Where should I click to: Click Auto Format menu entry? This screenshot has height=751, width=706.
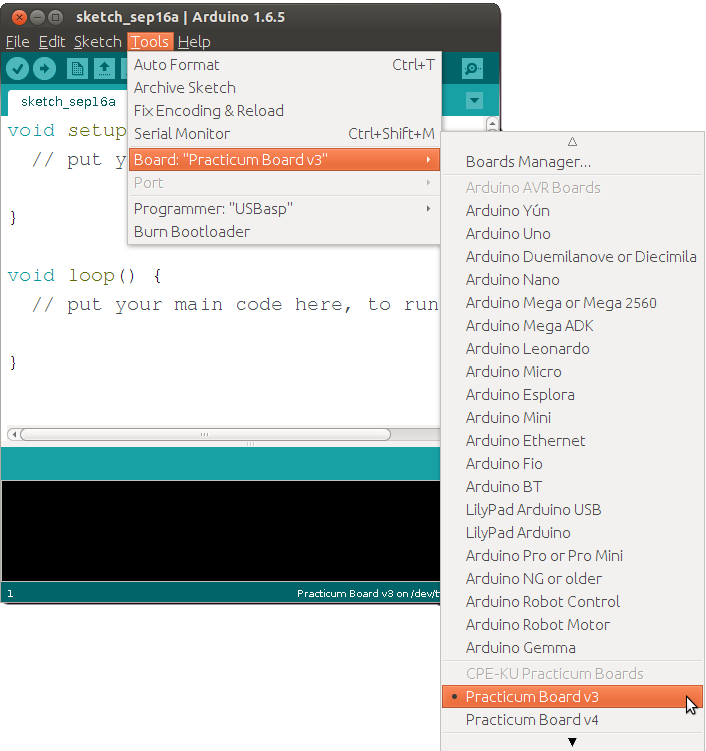pos(177,65)
